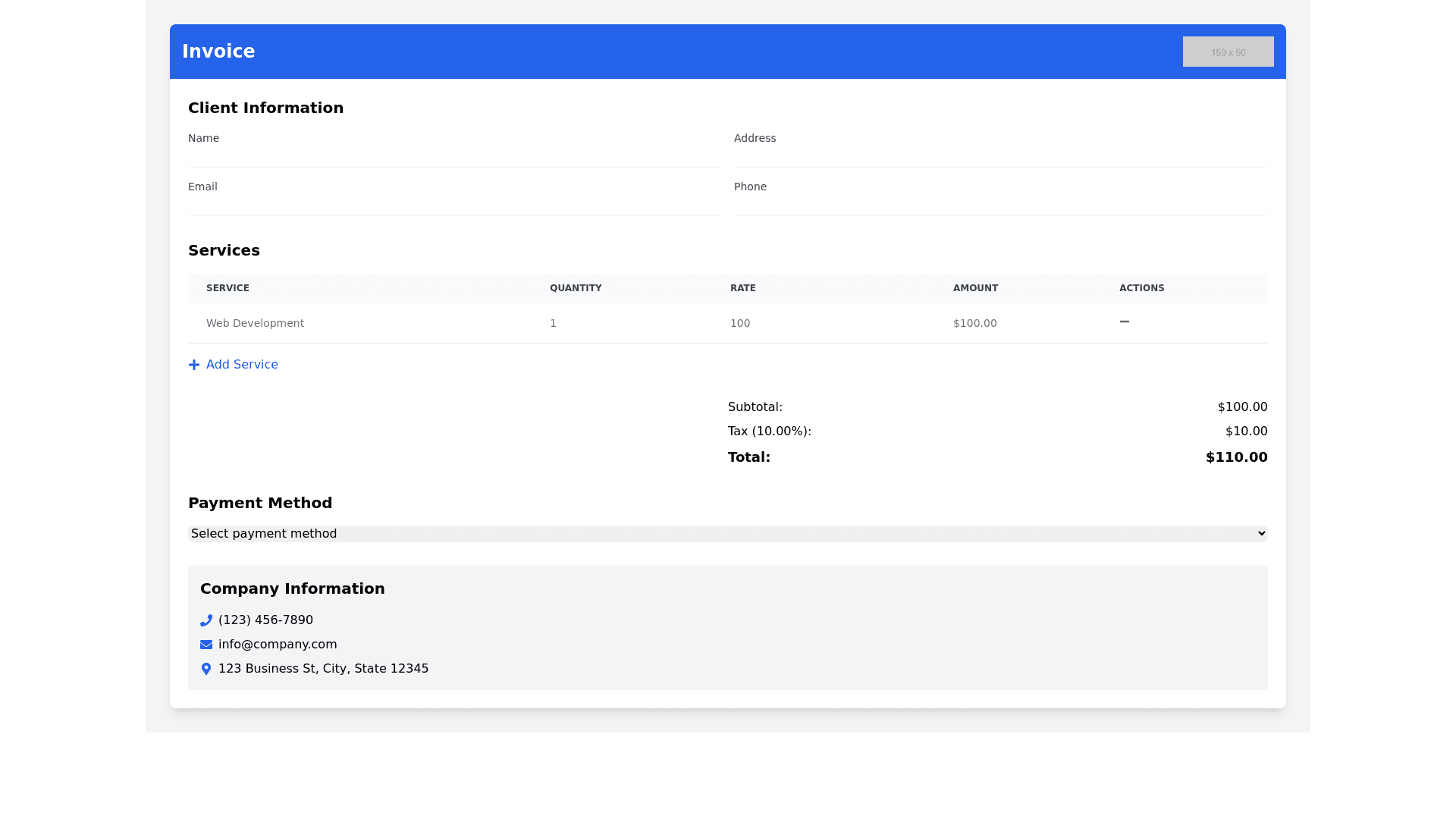
Task: Click the info@company.com email text
Action: (278, 645)
